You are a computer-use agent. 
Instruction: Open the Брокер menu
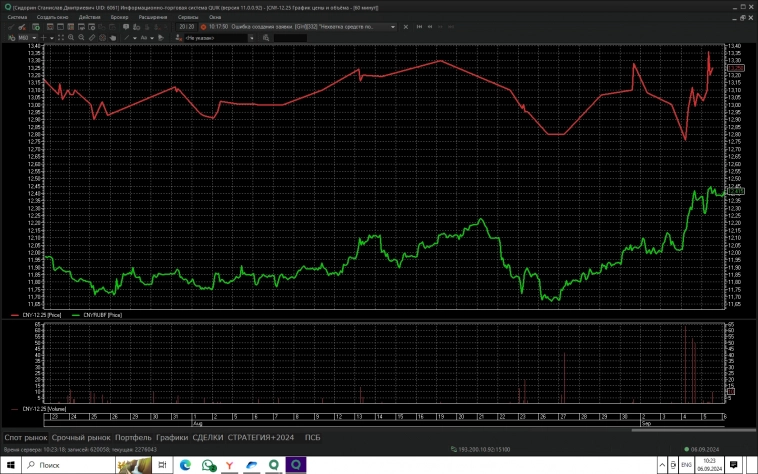click(119, 17)
